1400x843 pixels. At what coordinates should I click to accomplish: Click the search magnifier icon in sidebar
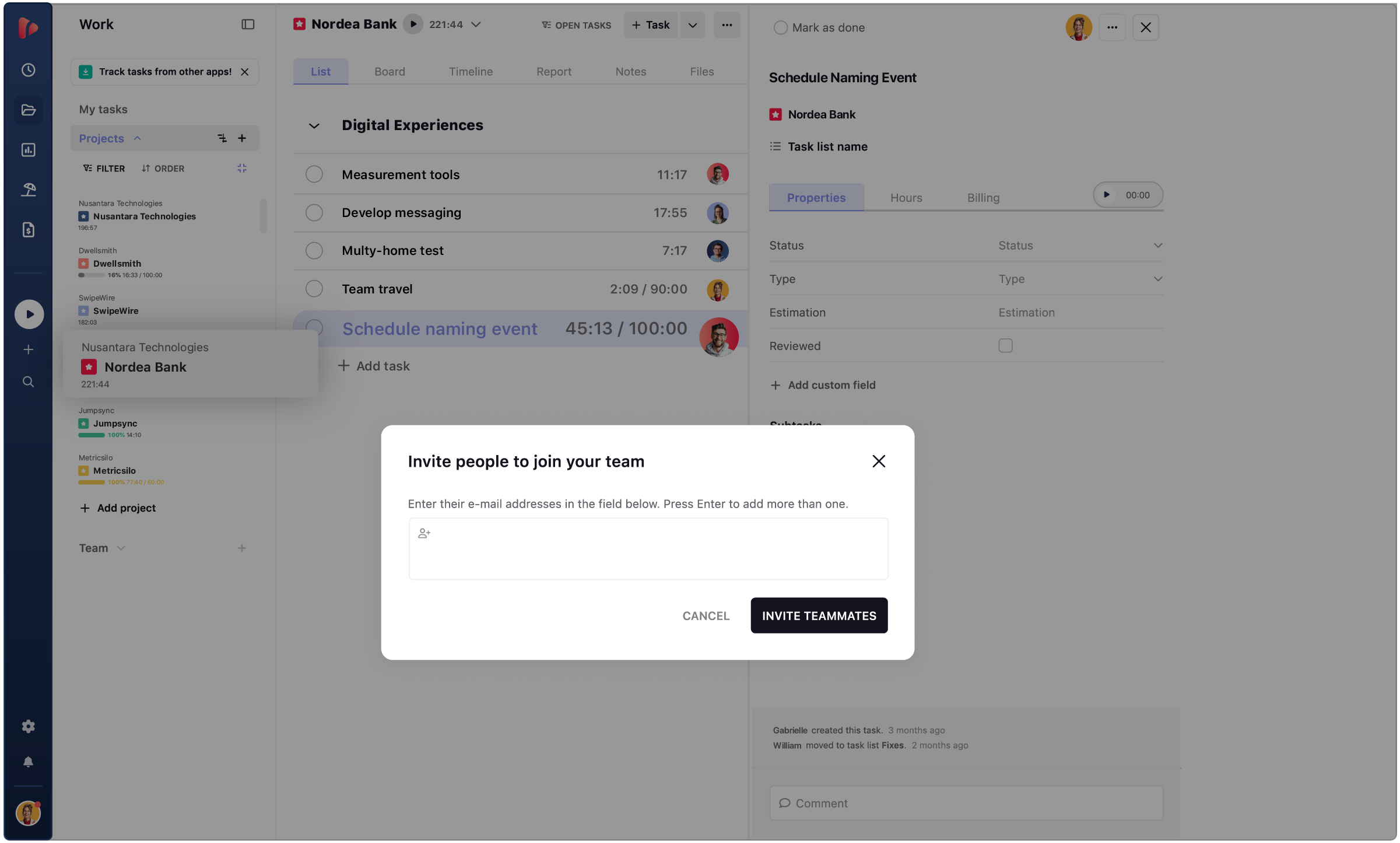[28, 382]
